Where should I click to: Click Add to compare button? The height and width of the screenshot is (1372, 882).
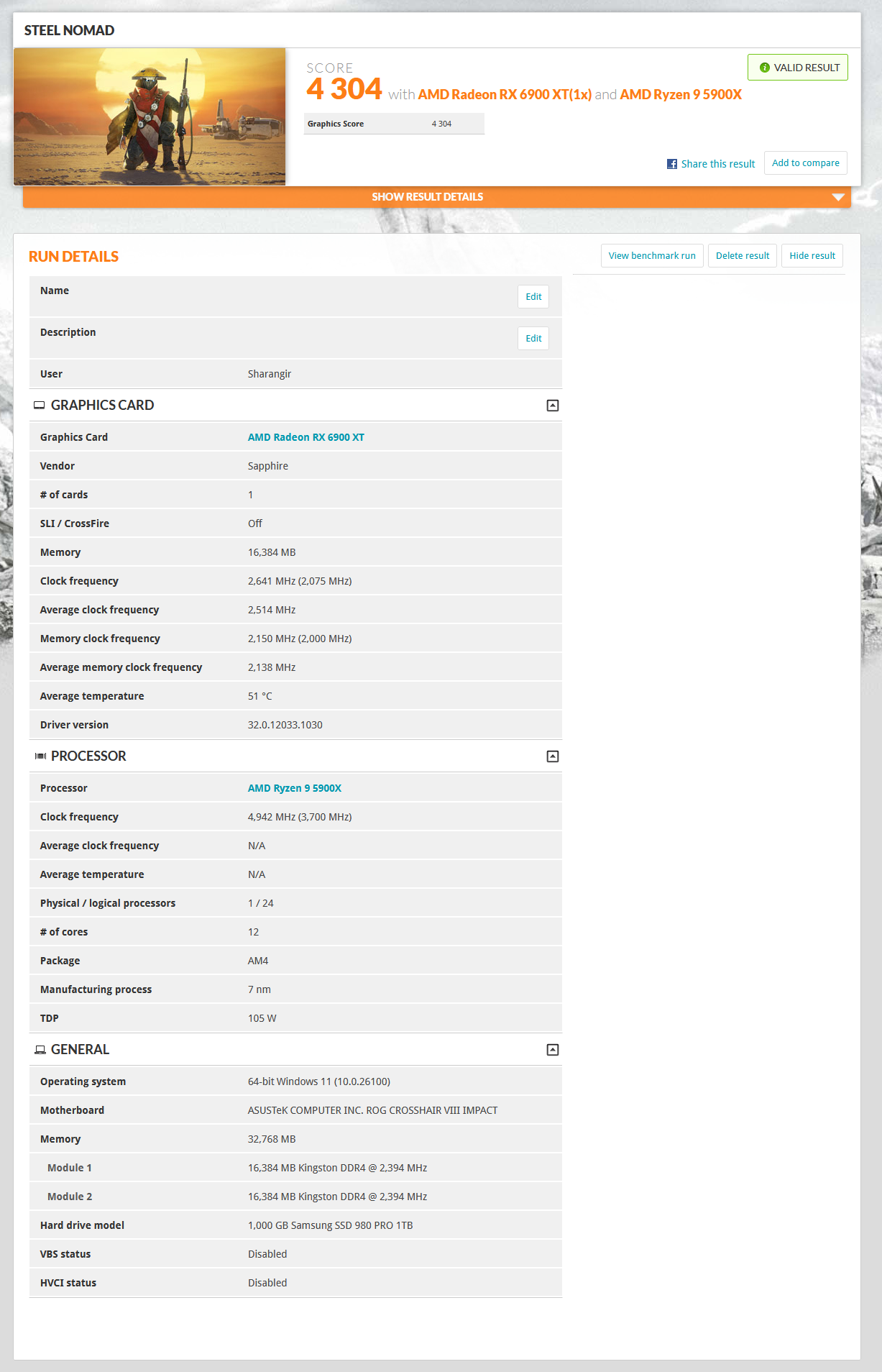click(x=805, y=163)
